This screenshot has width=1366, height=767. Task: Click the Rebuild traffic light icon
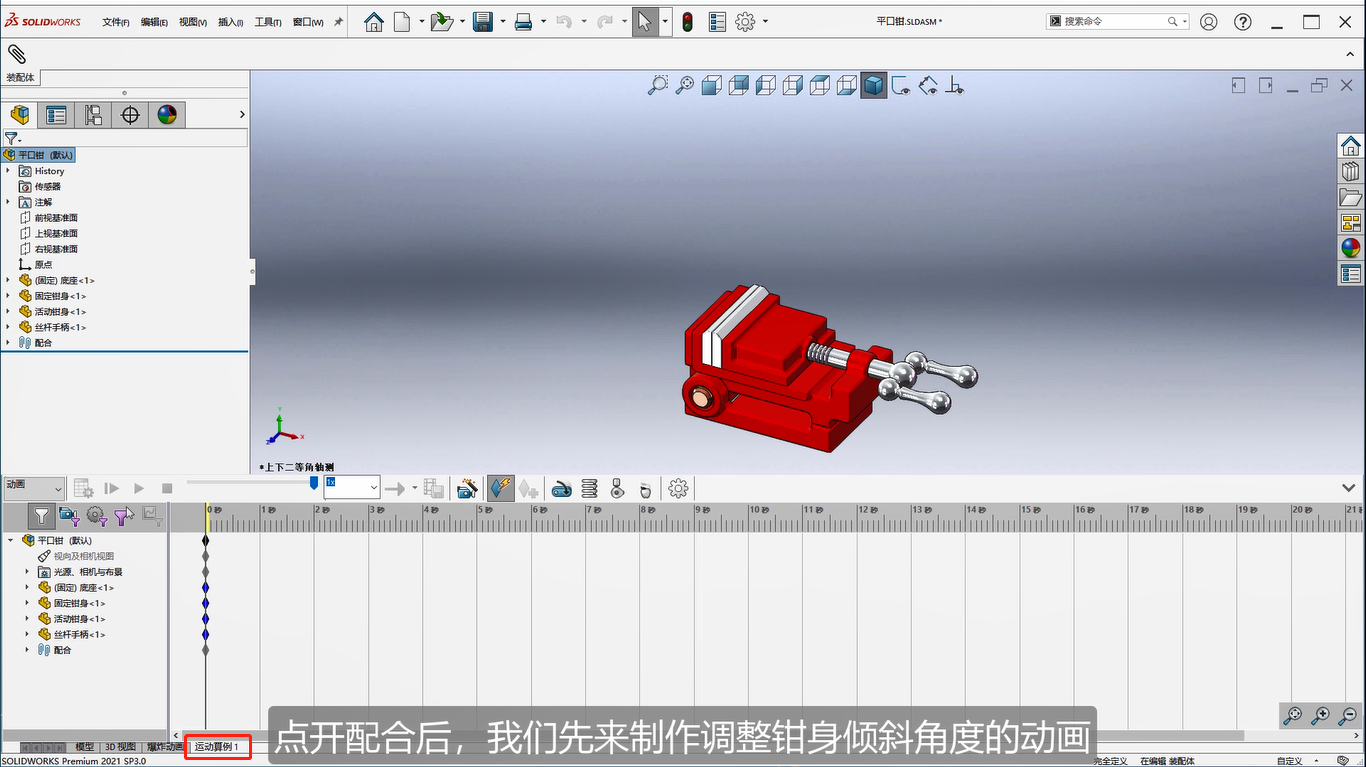point(687,21)
